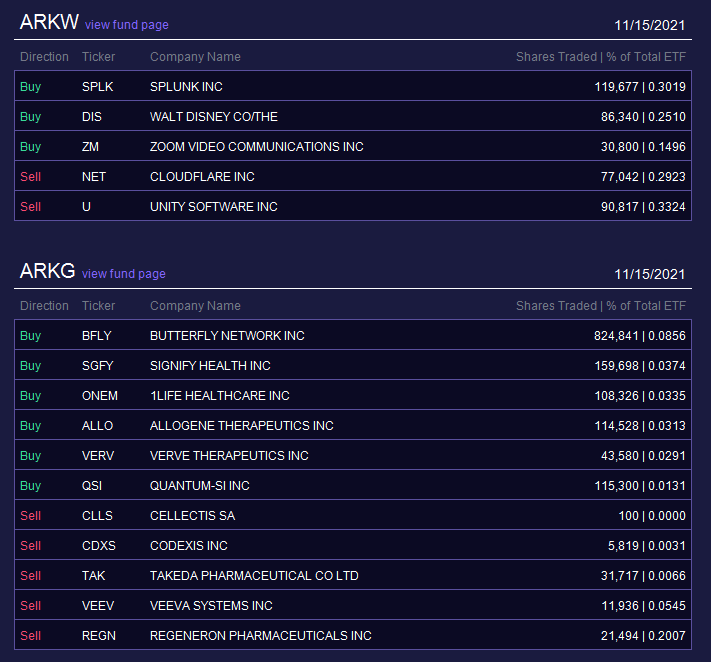Select the DIS ticker cell
This screenshot has width=711, height=662.
[x=92, y=117]
